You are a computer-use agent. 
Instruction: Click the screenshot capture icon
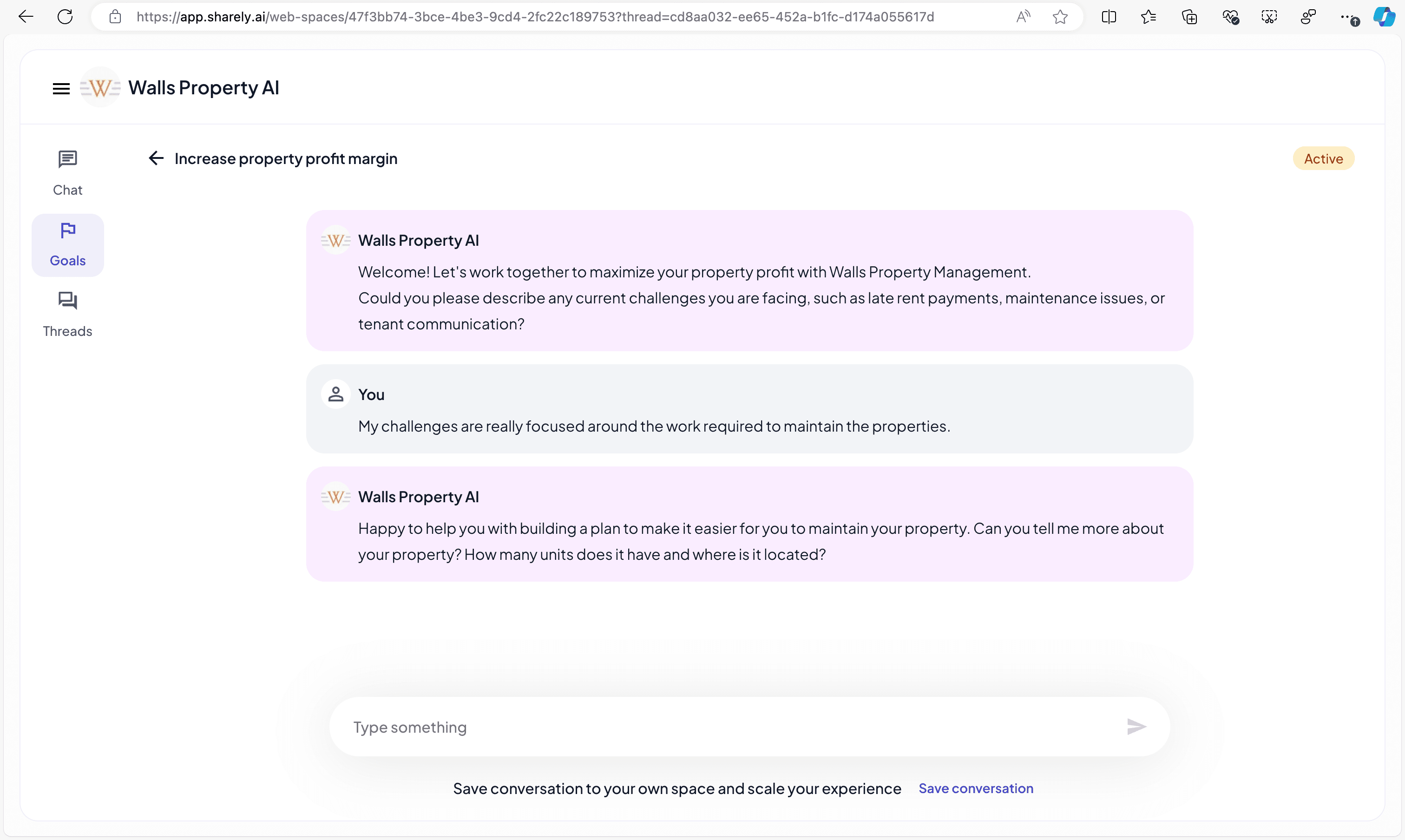click(x=1269, y=17)
